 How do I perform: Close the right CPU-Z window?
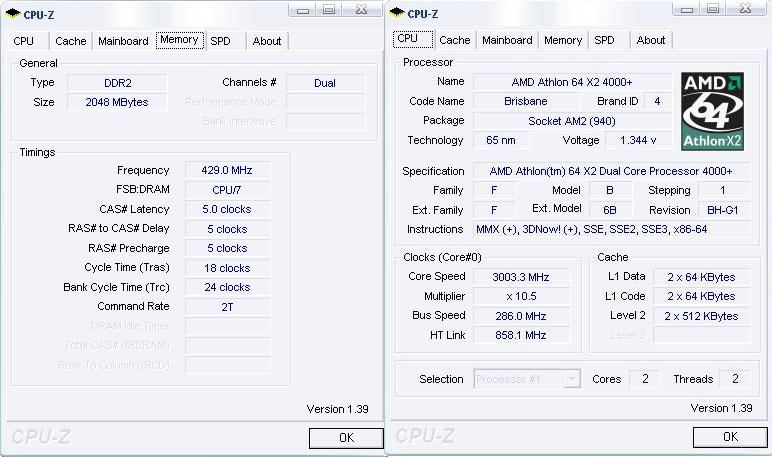coord(745,8)
